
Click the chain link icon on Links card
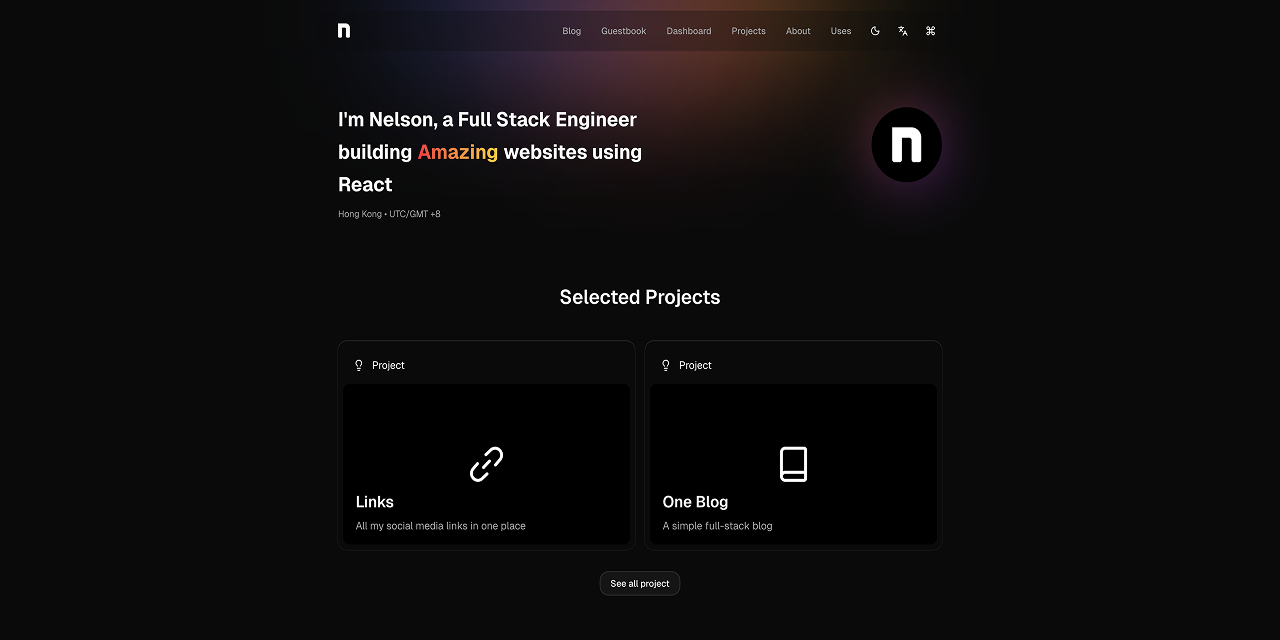pos(487,464)
